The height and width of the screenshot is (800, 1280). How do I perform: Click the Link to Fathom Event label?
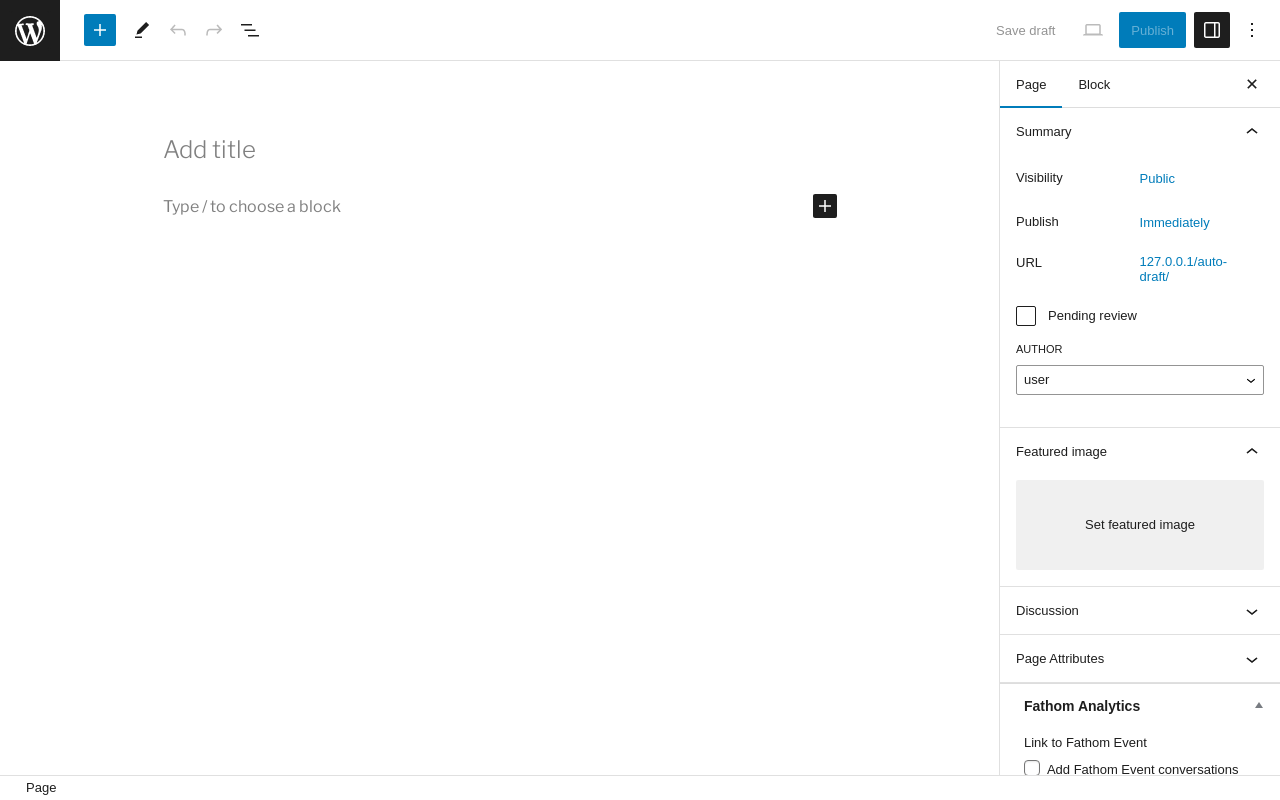pyautogui.click(x=1085, y=743)
